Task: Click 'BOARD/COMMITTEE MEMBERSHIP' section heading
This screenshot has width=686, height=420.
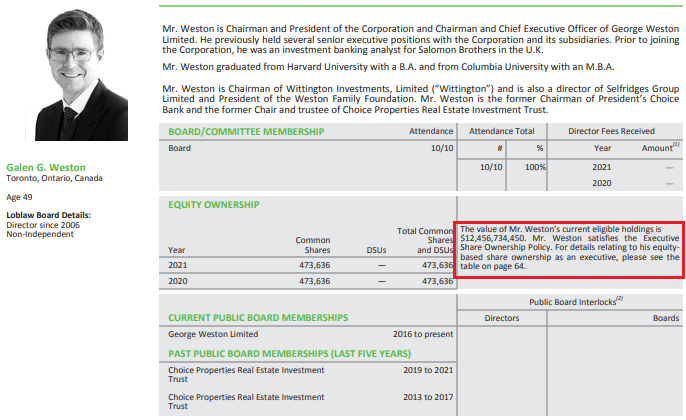Action: [246, 132]
